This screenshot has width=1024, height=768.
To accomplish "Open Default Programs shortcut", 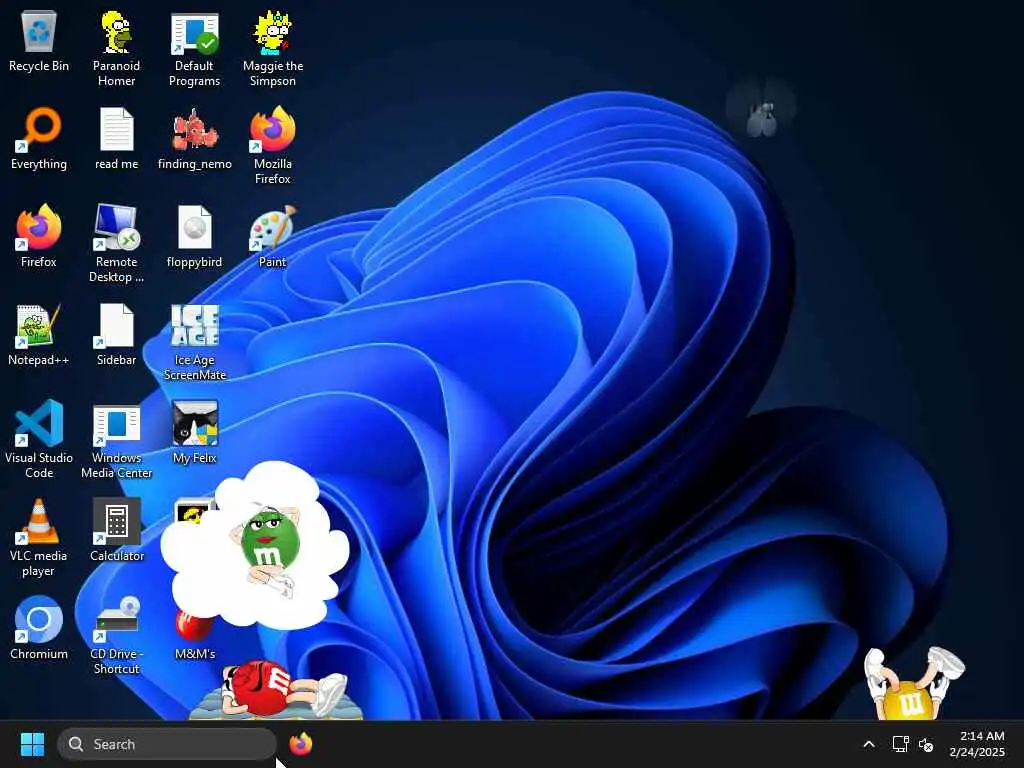I will pos(194,48).
